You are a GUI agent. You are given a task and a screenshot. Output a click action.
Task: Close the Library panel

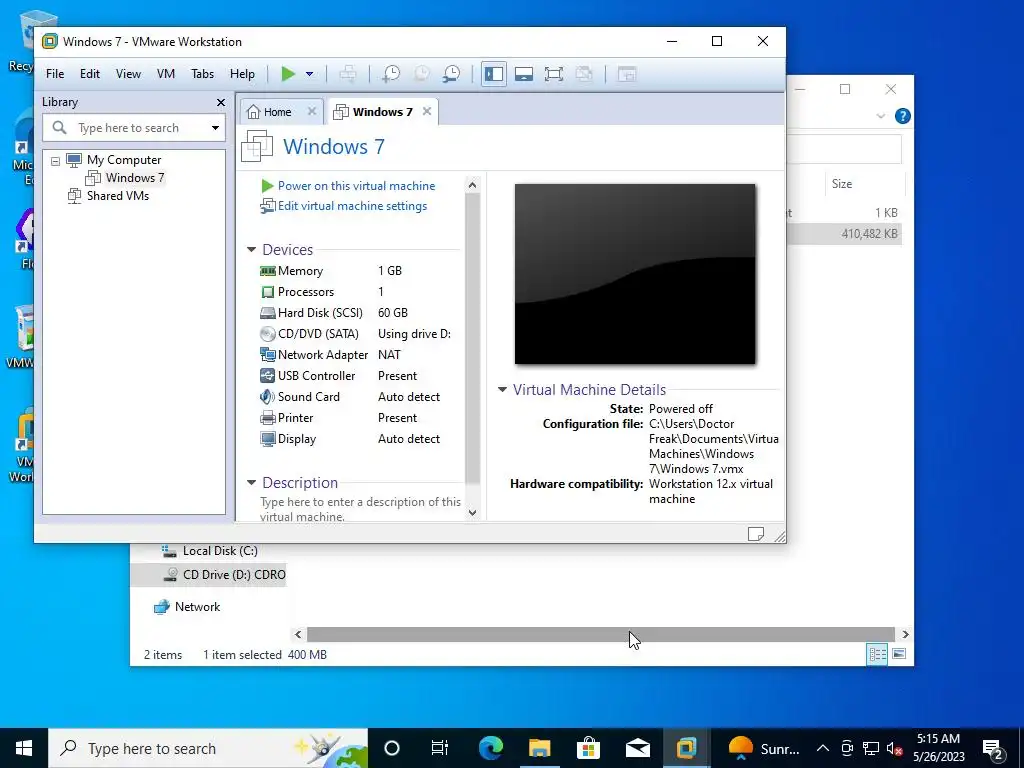click(x=221, y=103)
